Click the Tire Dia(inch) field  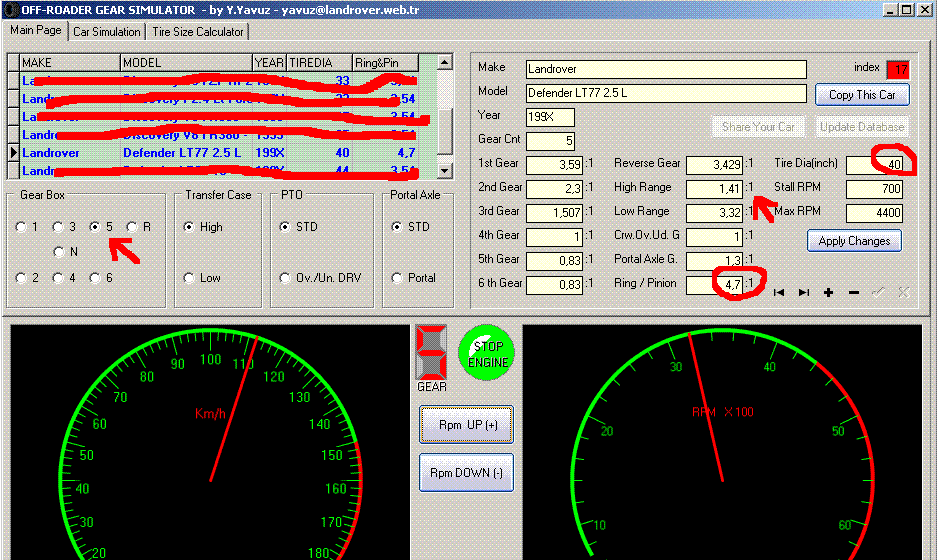click(x=874, y=165)
